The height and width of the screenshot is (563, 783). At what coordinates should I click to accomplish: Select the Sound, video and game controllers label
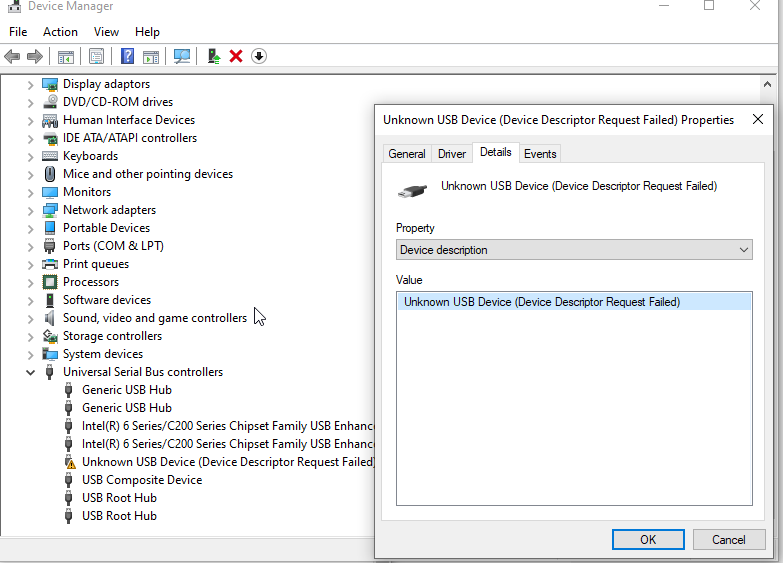[x=155, y=318]
